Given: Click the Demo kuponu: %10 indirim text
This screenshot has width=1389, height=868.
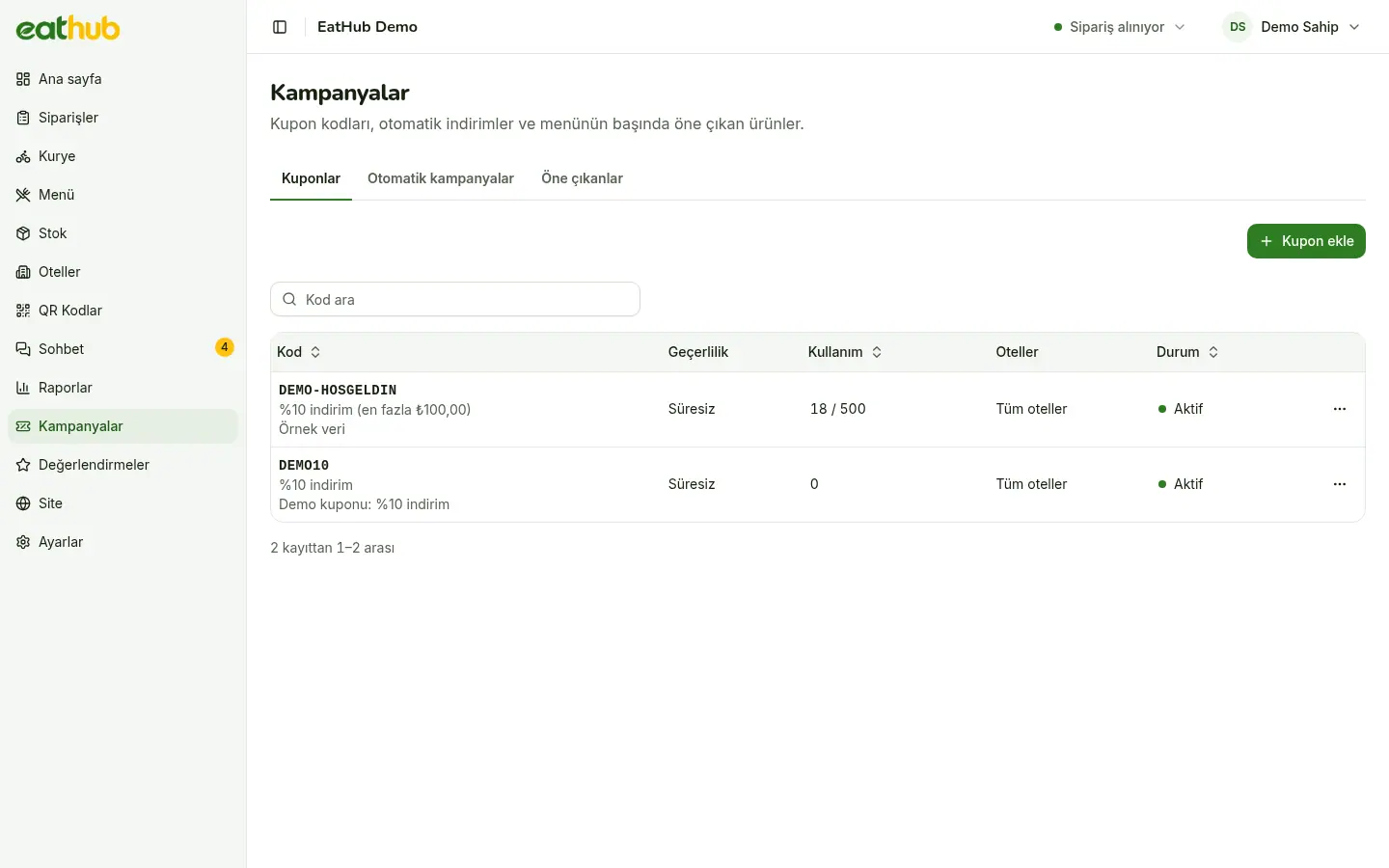Looking at the screenshot, I should (x=364, y=504).
